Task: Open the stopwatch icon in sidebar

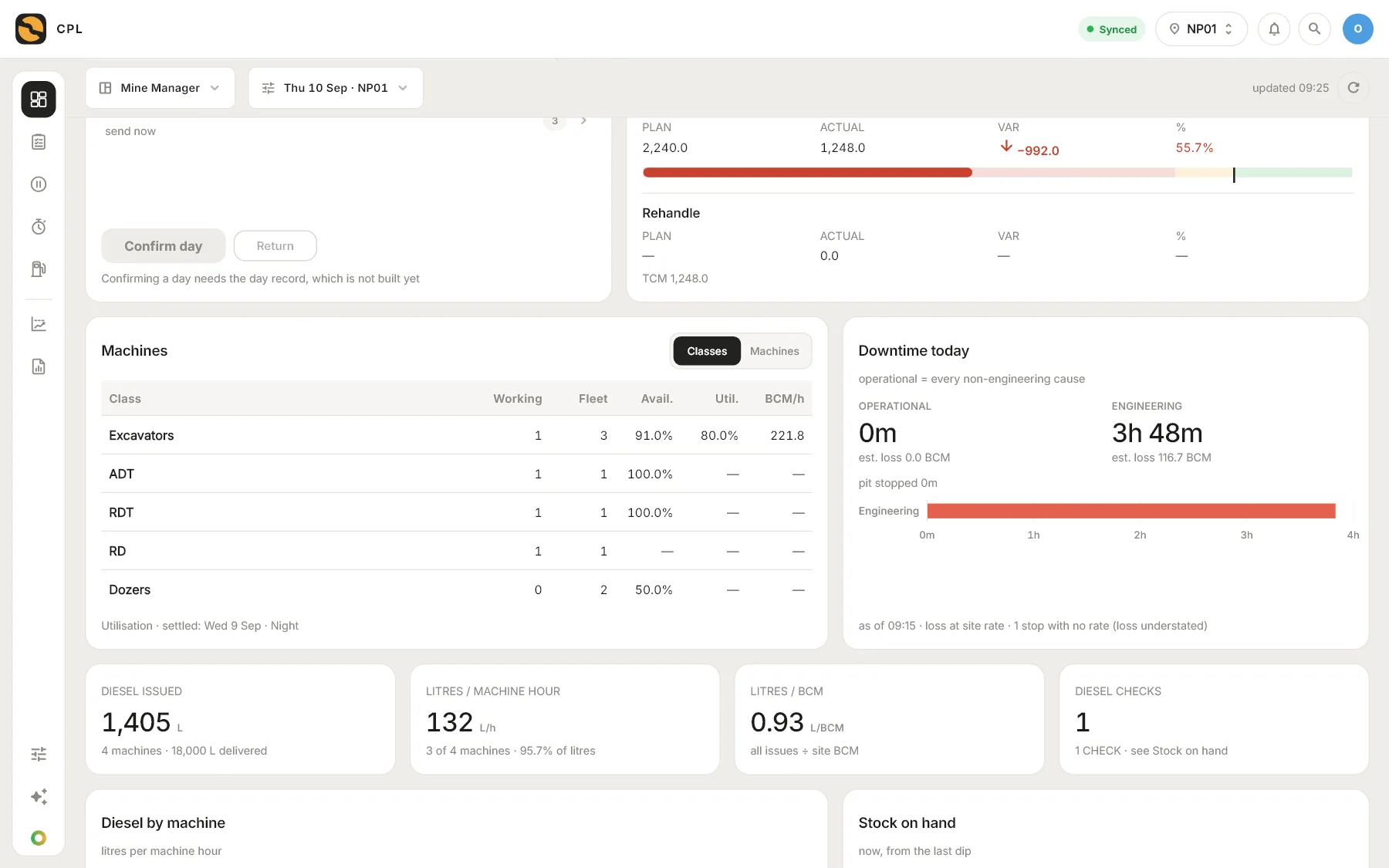Action: [x=39, y=227]
